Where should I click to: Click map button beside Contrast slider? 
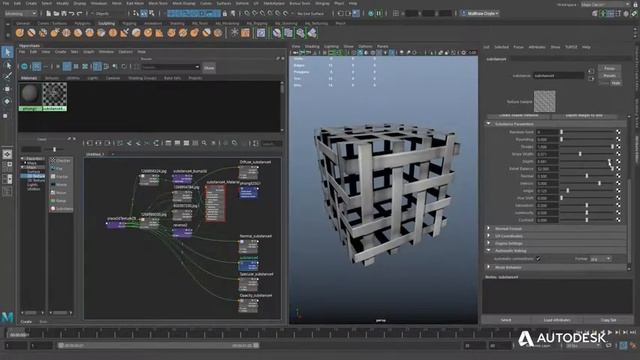(618, 220)
